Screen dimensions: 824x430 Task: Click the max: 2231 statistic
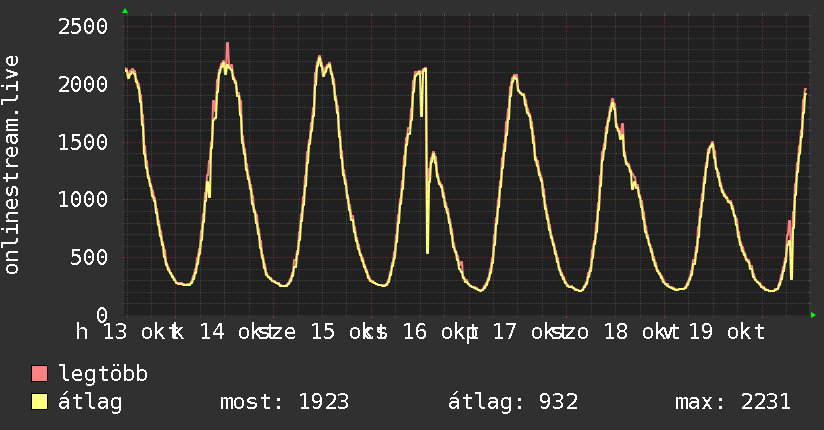tap(733, 402)
